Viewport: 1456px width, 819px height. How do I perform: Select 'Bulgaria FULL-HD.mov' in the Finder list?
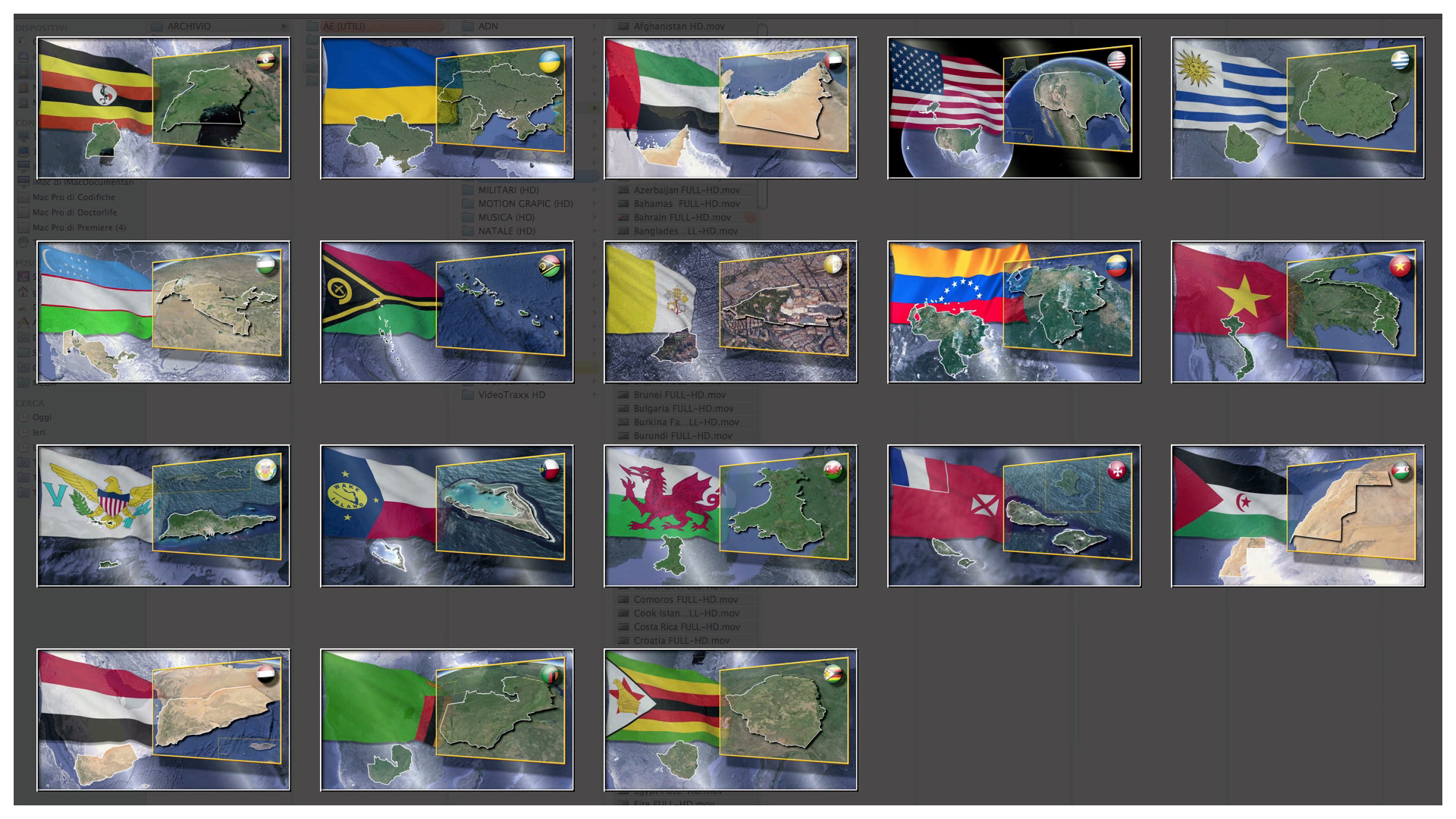click(686, 409)
